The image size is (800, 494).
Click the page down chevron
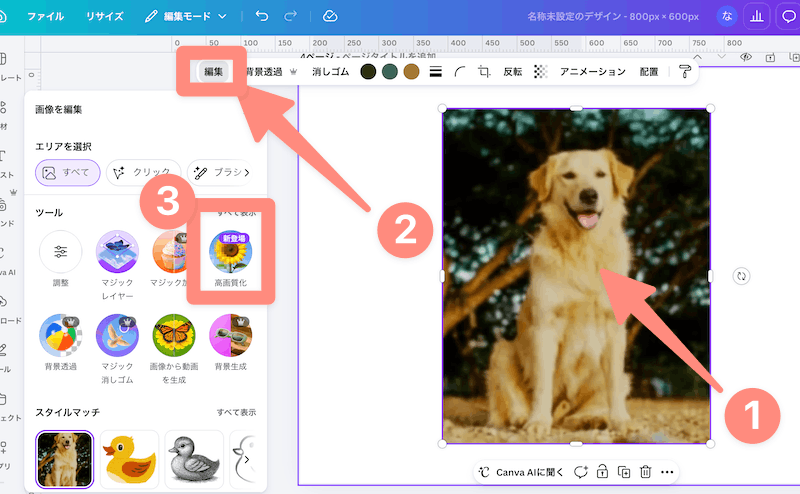(x=721, y=57)
